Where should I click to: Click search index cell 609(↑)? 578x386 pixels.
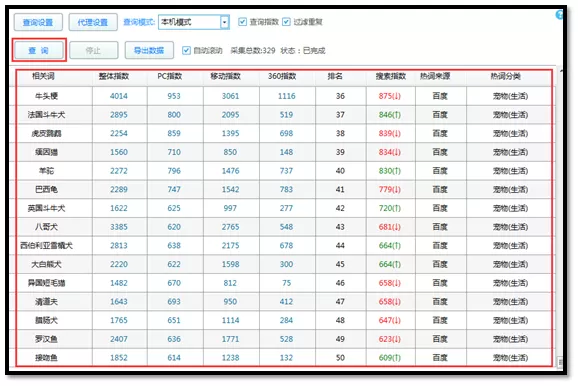tap(390, 358)
